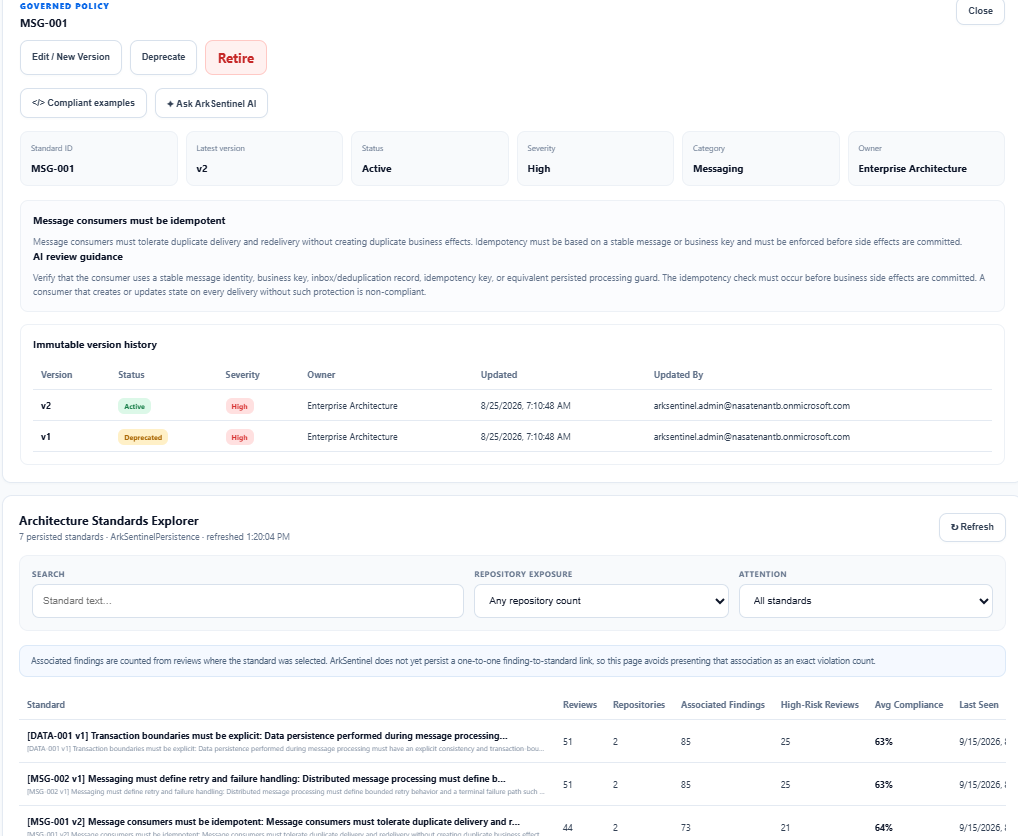Click the red Retire button
The width and height of the screenshot is (1018, 836).
coord(236,58)
